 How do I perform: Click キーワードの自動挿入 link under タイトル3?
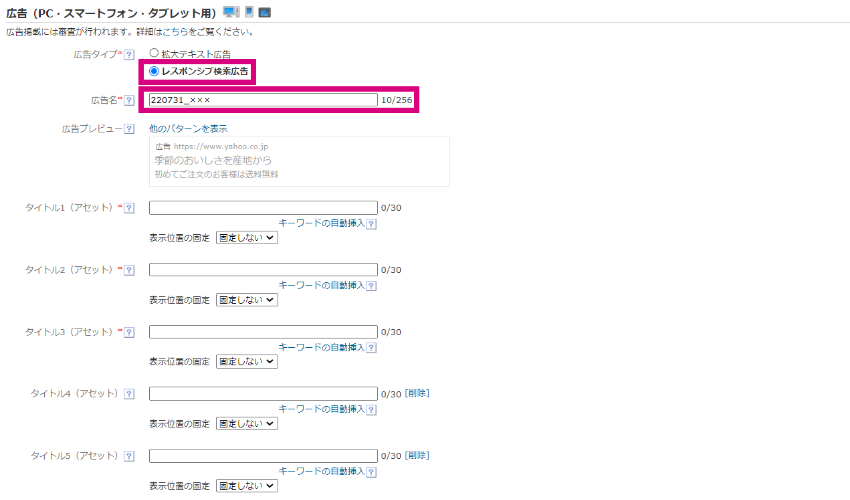click(321, 347)
